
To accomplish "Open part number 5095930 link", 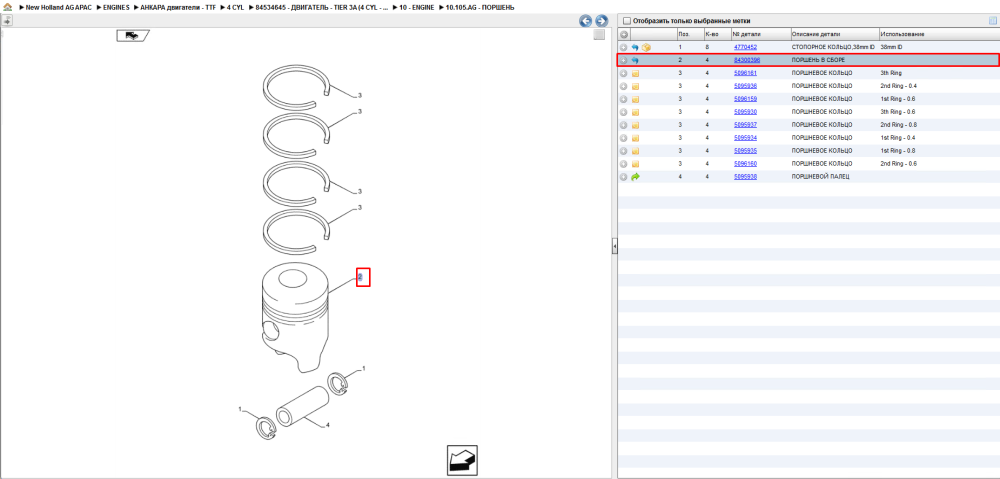I will click(746, 112).
